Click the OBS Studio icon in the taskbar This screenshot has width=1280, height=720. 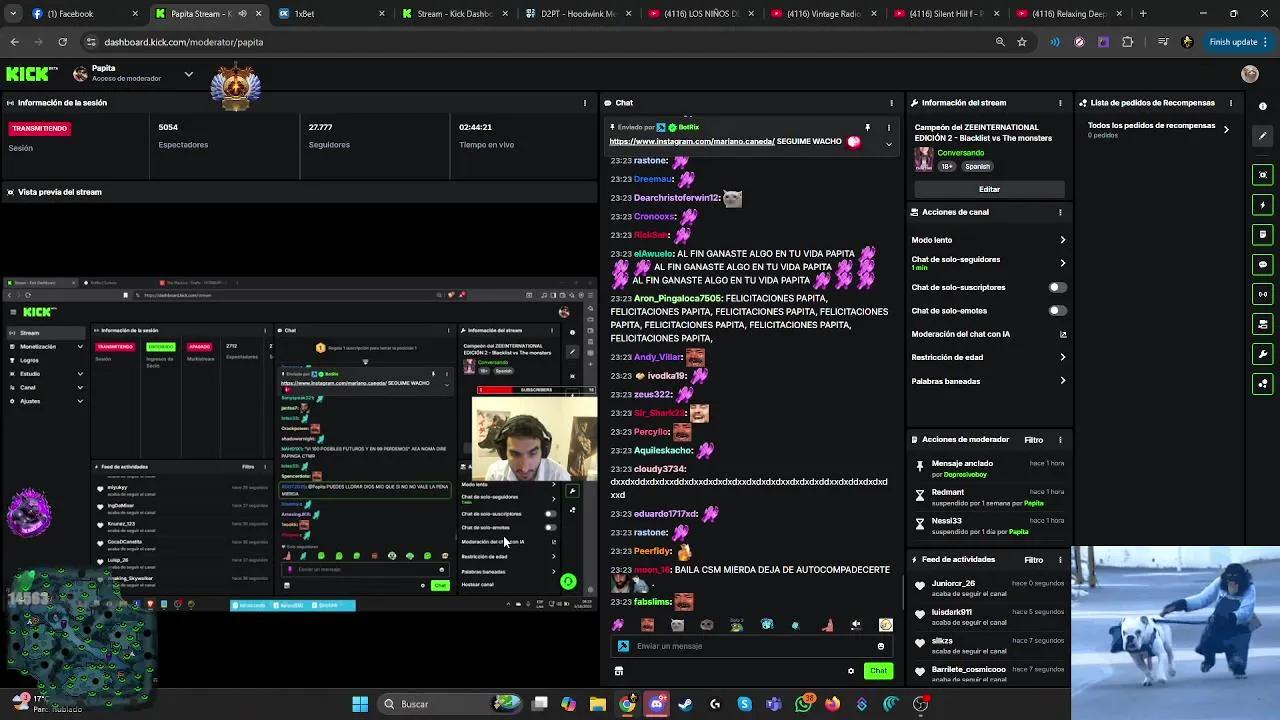pyautogui.click(x=921, y=704)
